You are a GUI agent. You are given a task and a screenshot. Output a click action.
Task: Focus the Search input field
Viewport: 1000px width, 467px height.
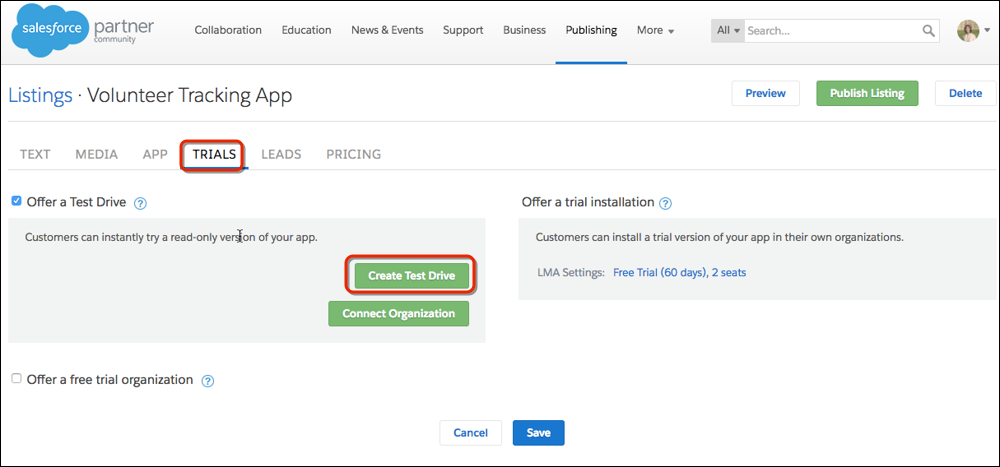833,31
